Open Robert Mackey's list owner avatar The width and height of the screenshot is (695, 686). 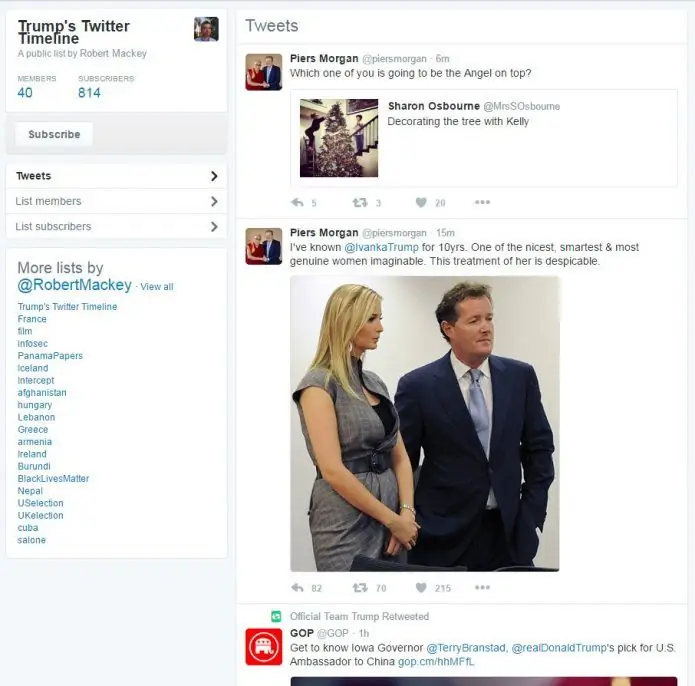tap(206, 29)
